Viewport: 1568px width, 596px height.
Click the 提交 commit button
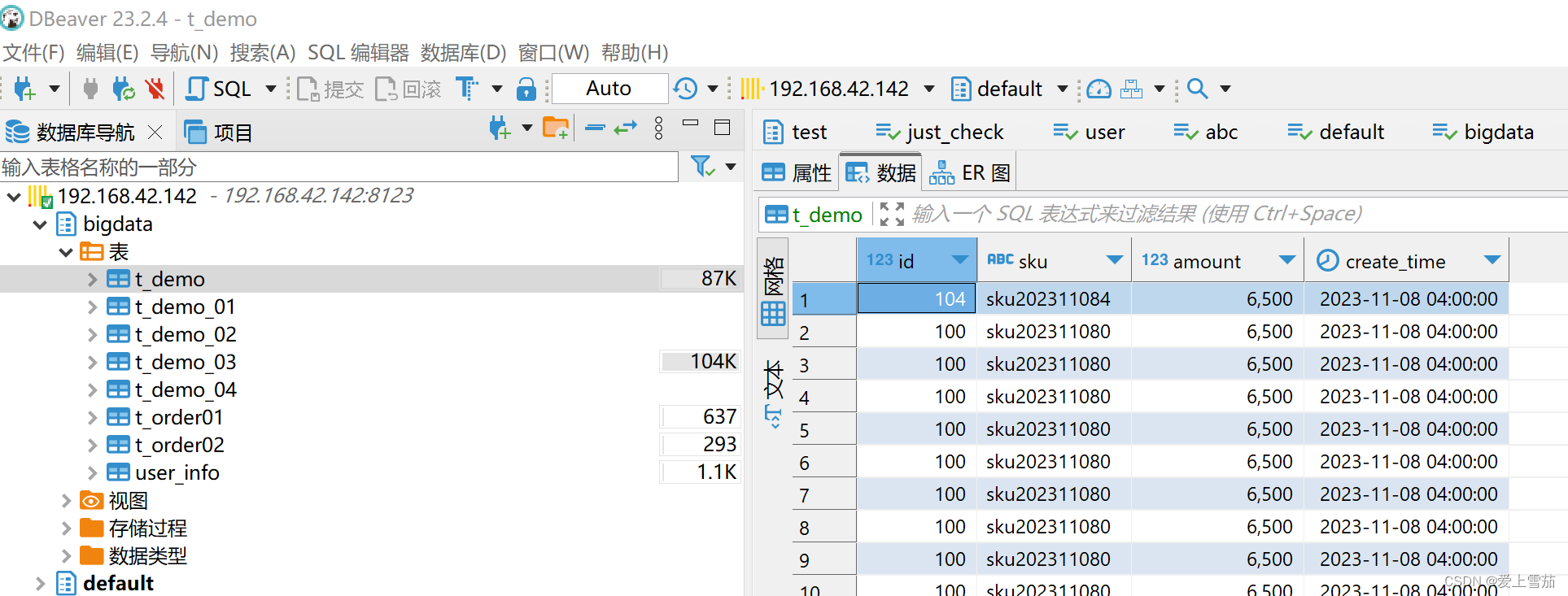pos(330,89)
